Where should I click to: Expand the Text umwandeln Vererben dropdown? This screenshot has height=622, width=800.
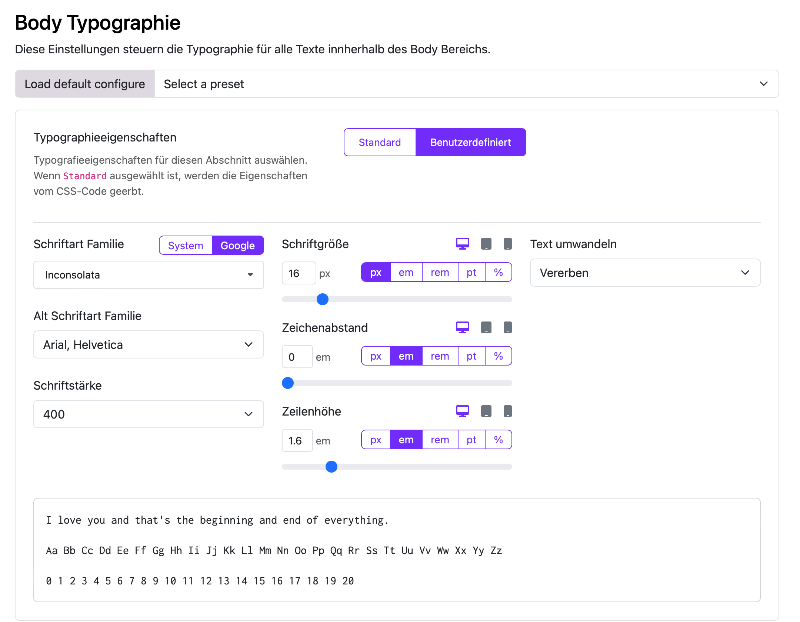click(645, 273)
